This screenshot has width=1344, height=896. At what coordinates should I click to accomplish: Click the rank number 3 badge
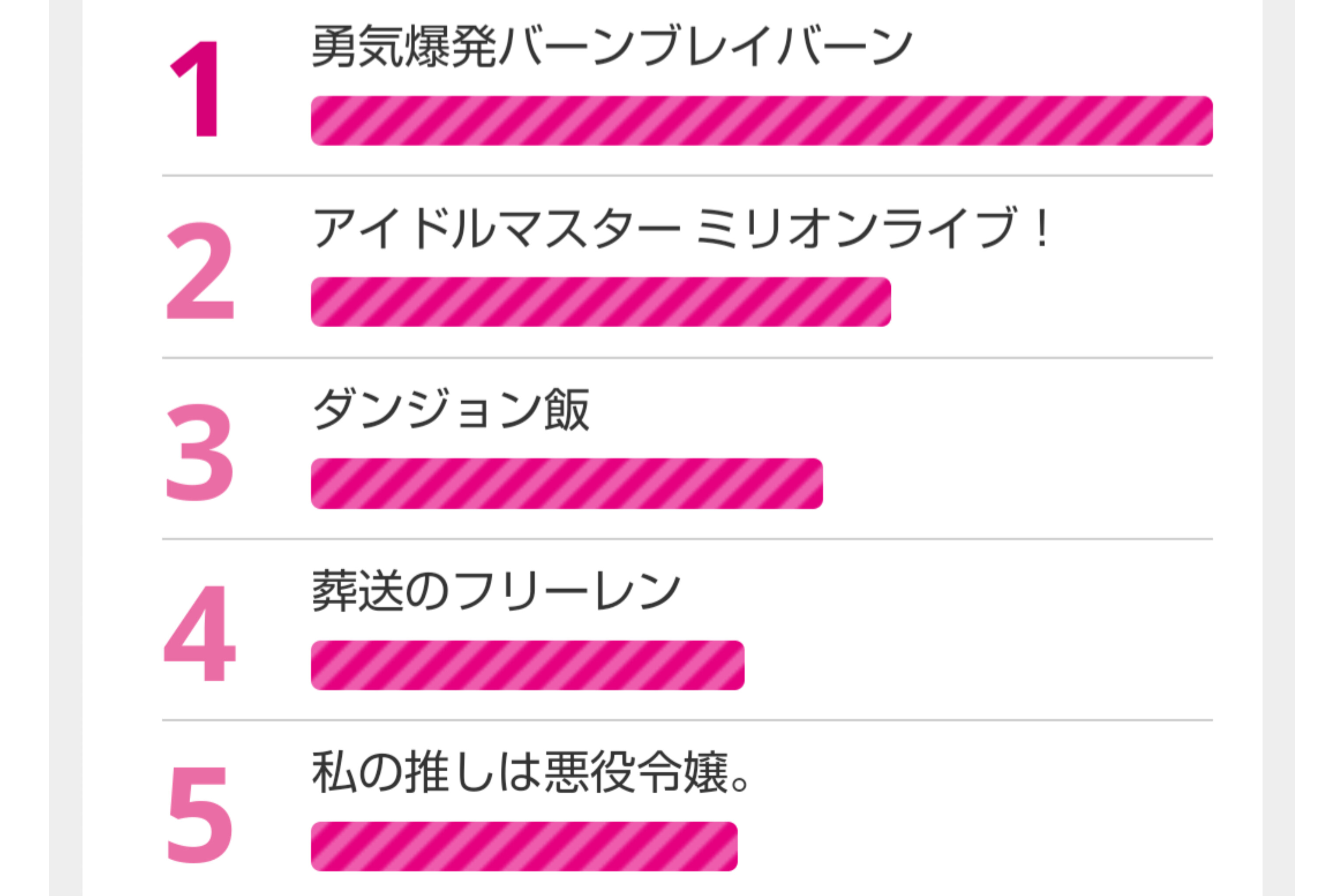199,452
